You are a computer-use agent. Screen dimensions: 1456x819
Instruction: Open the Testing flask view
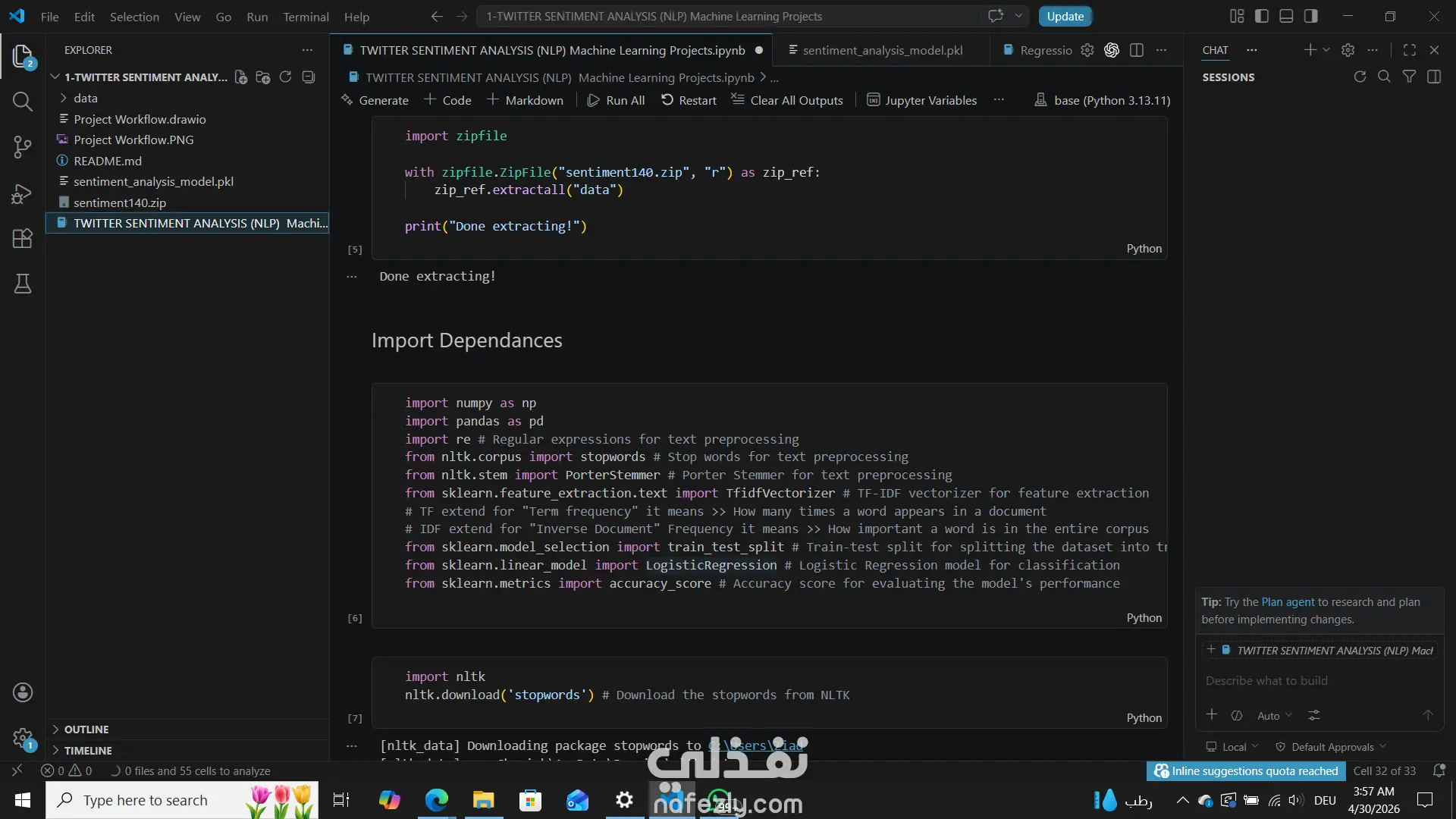point(23,284)
